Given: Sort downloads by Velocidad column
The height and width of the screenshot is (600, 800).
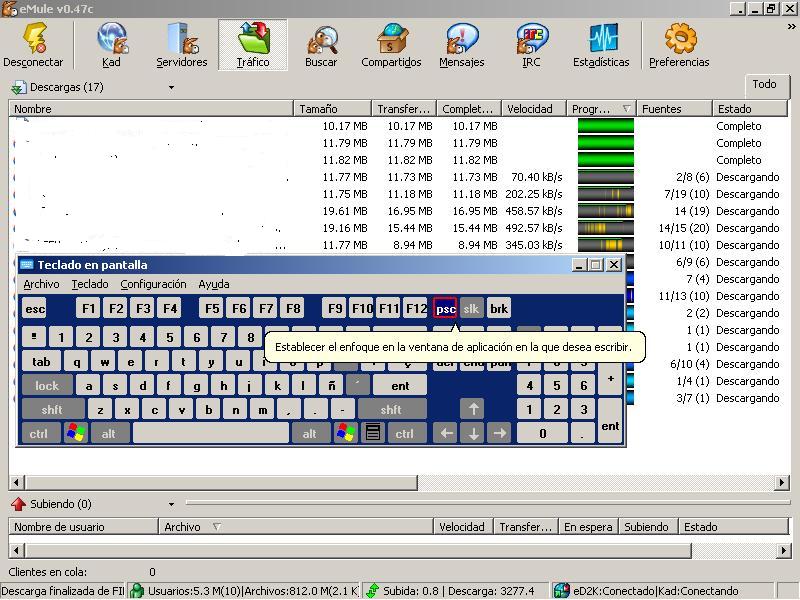Looking at the screenshot, I should (534, 109).
